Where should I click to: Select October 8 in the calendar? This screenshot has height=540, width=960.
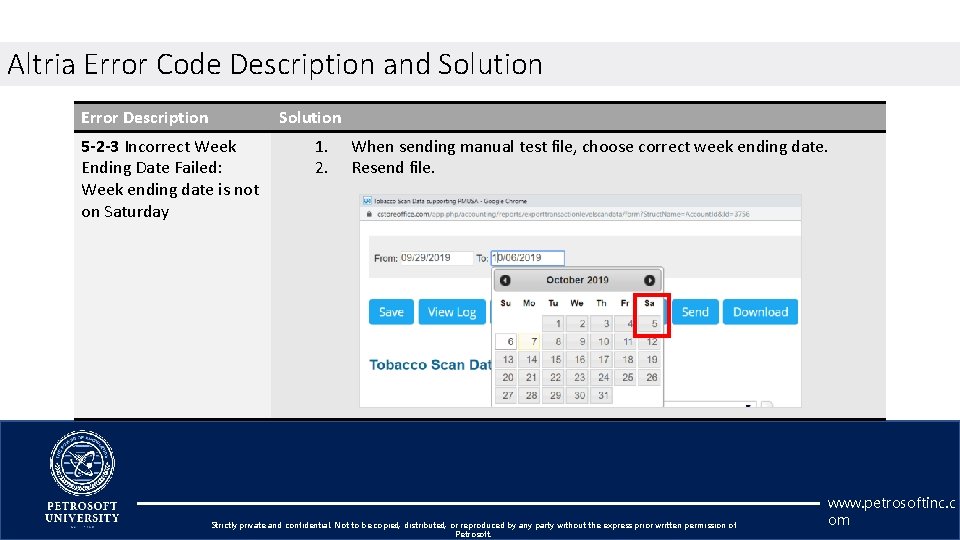point(554,342)
